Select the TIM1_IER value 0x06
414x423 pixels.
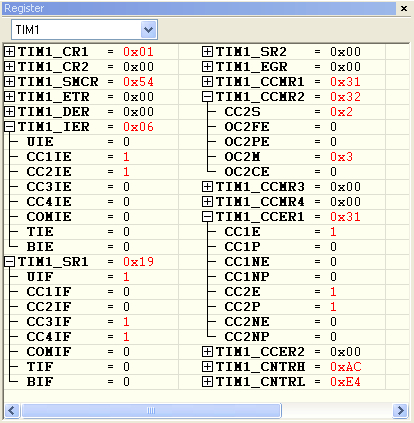tap(138, 127)
